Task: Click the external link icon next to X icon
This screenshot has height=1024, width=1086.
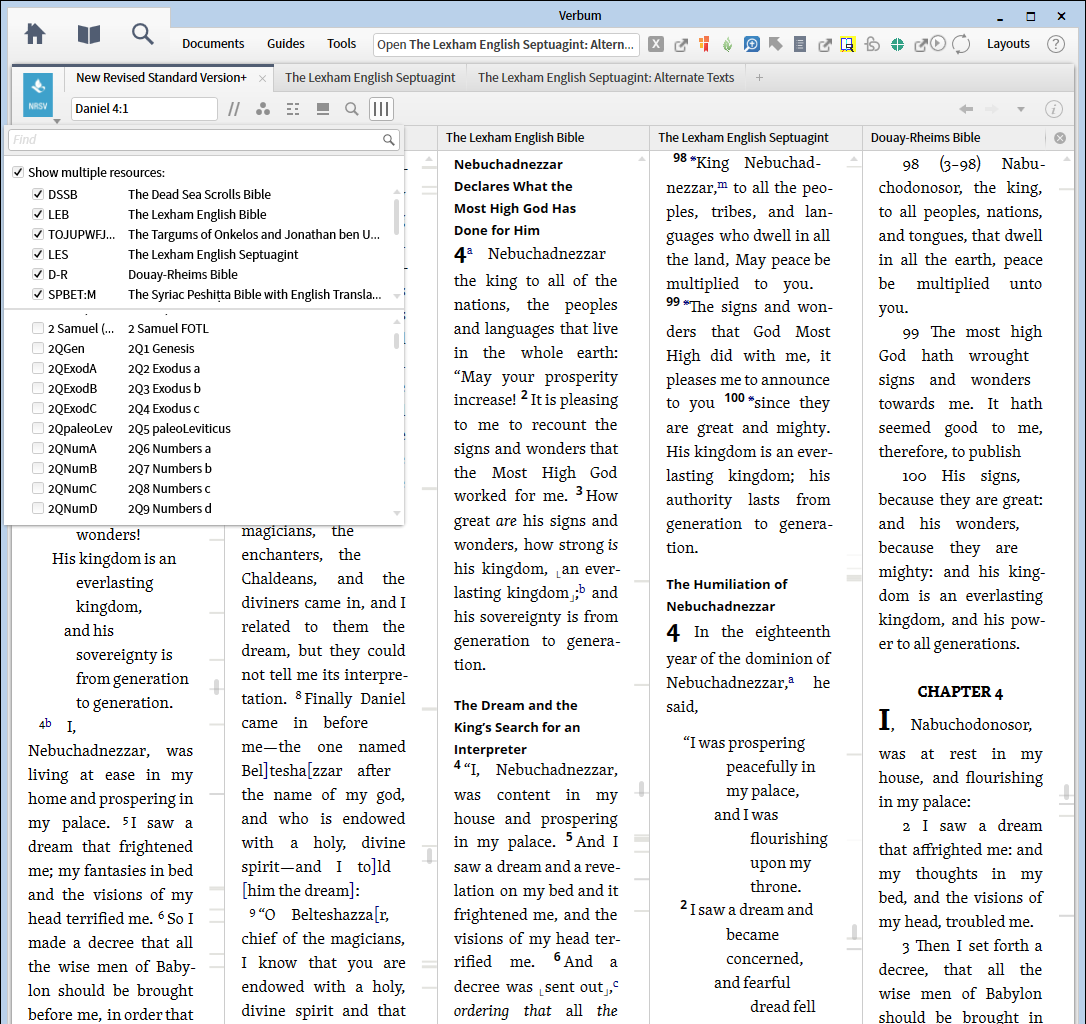Action: click(681, 45)
